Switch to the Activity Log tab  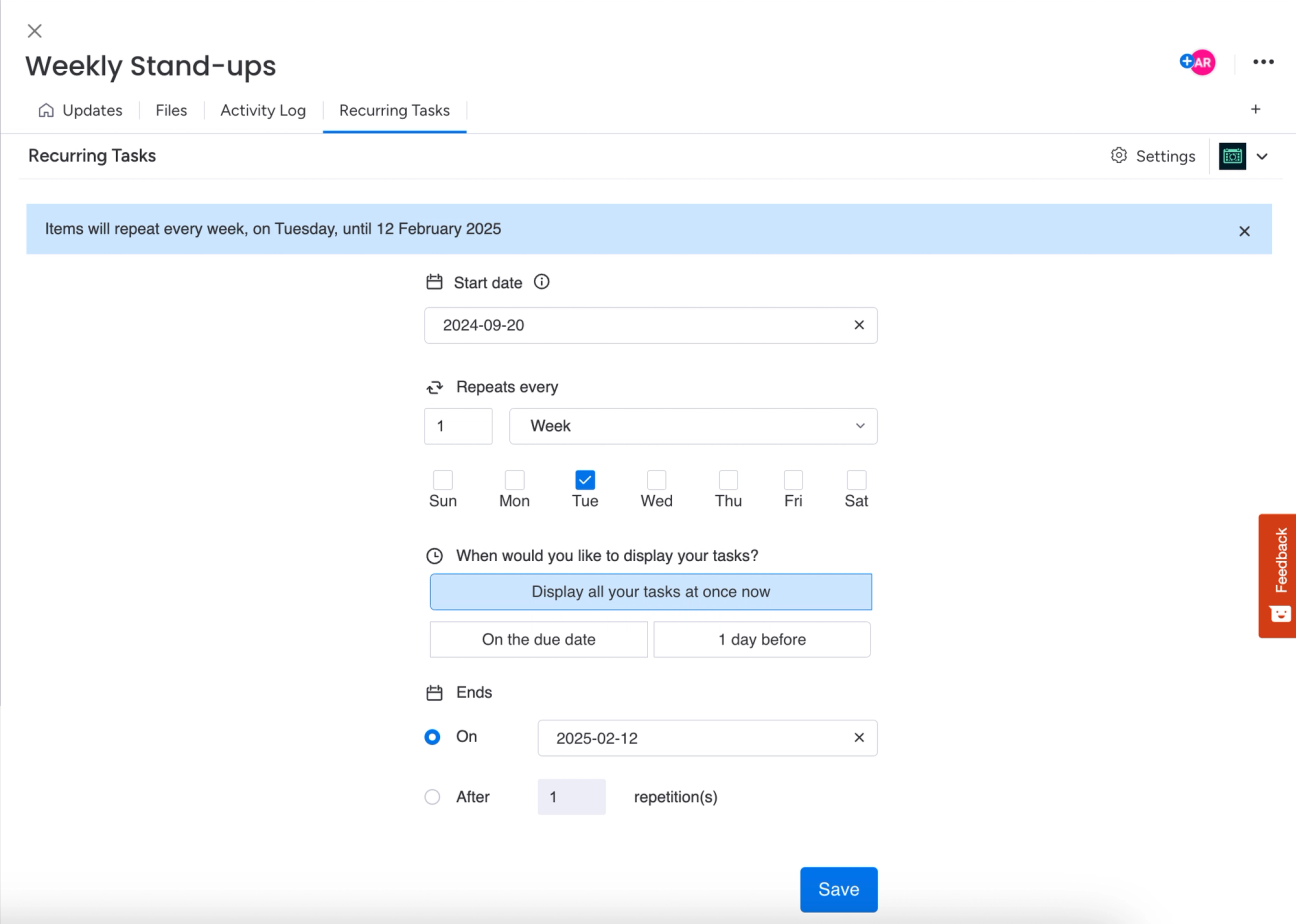(263, 110)
